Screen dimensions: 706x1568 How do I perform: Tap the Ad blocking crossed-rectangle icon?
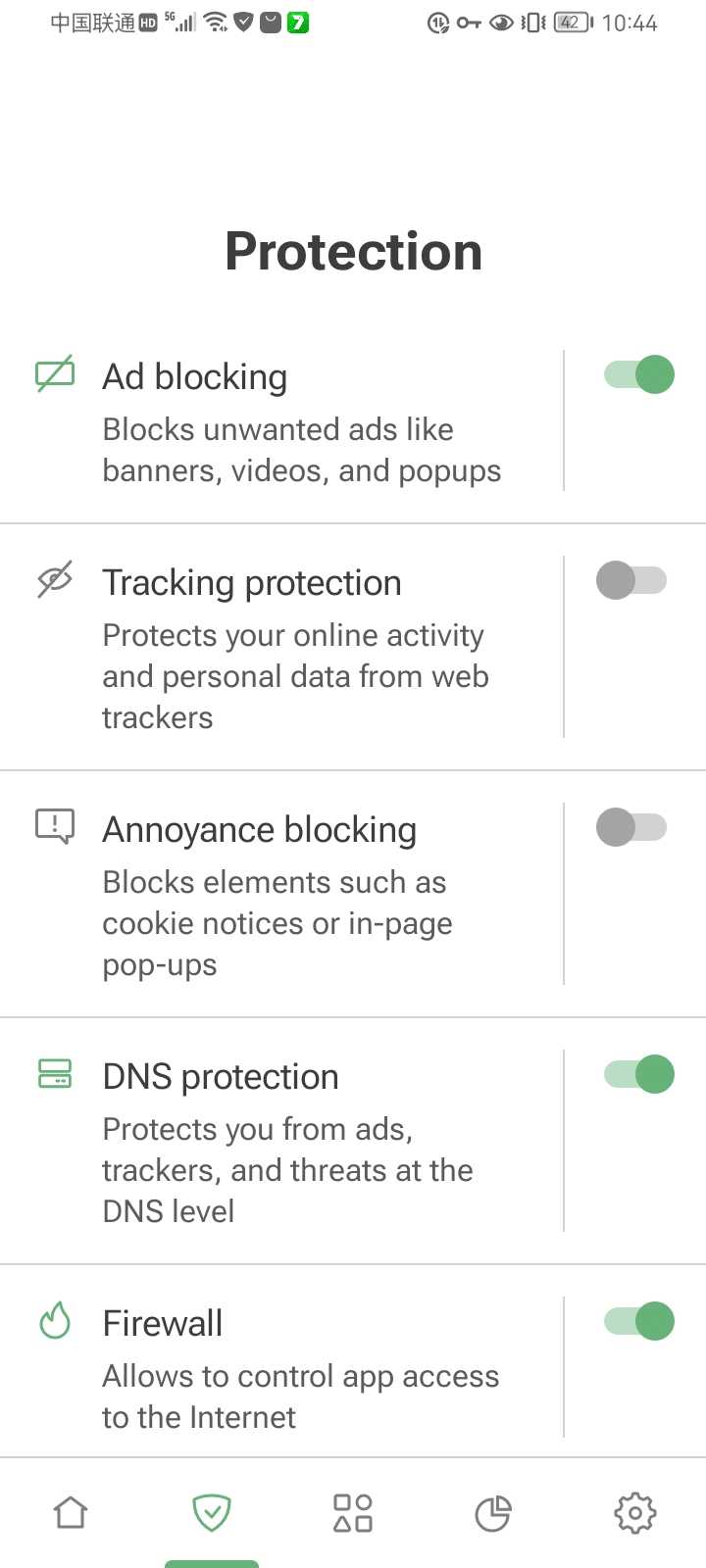pos(55,373)
